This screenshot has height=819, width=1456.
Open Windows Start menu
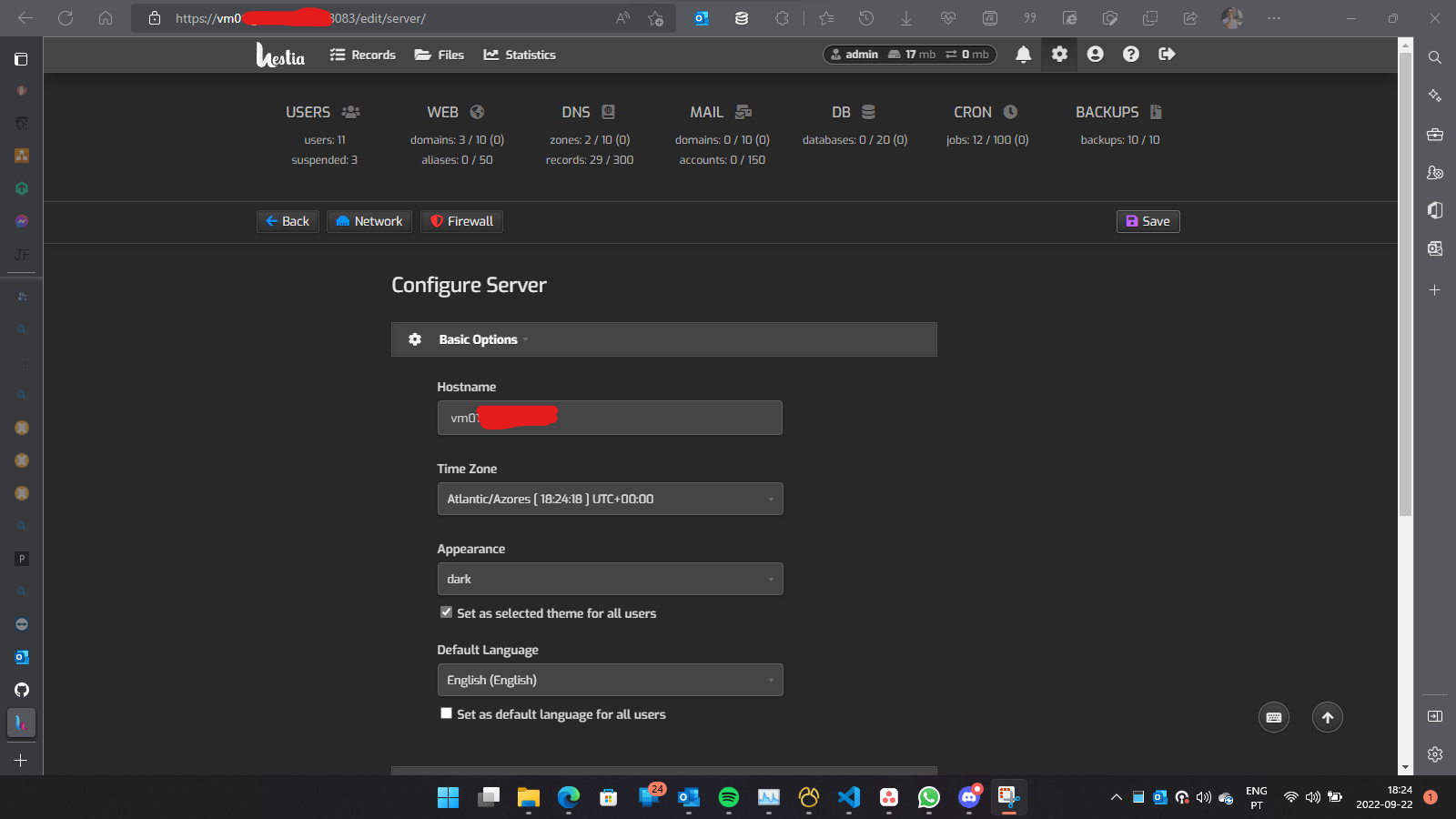(x=448, y=798)
